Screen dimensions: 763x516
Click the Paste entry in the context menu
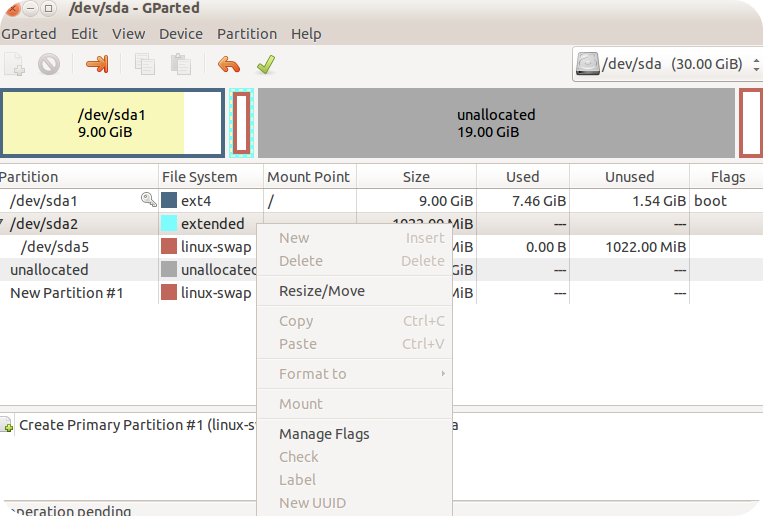pos(354,344)
